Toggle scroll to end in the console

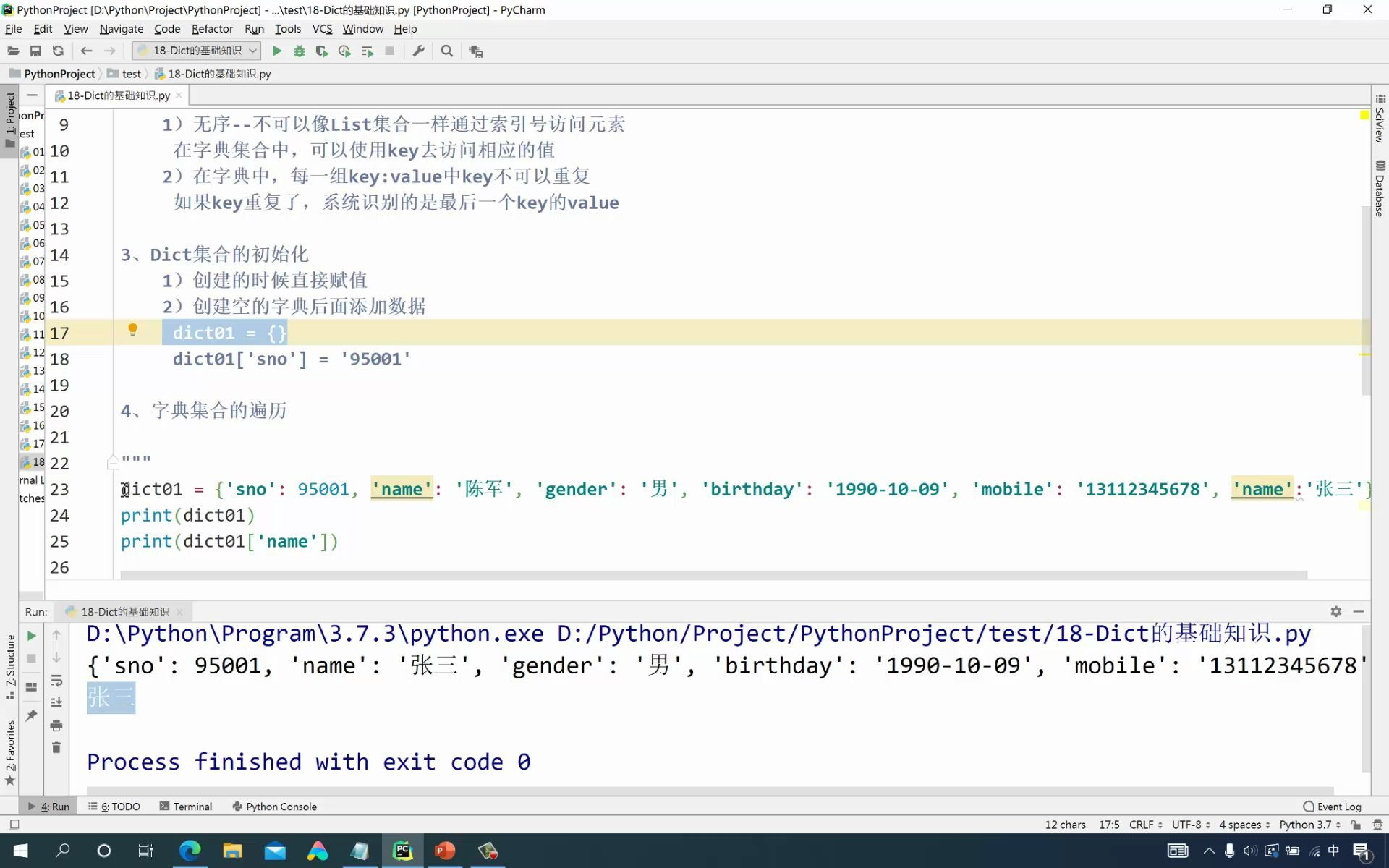point(56,702)
